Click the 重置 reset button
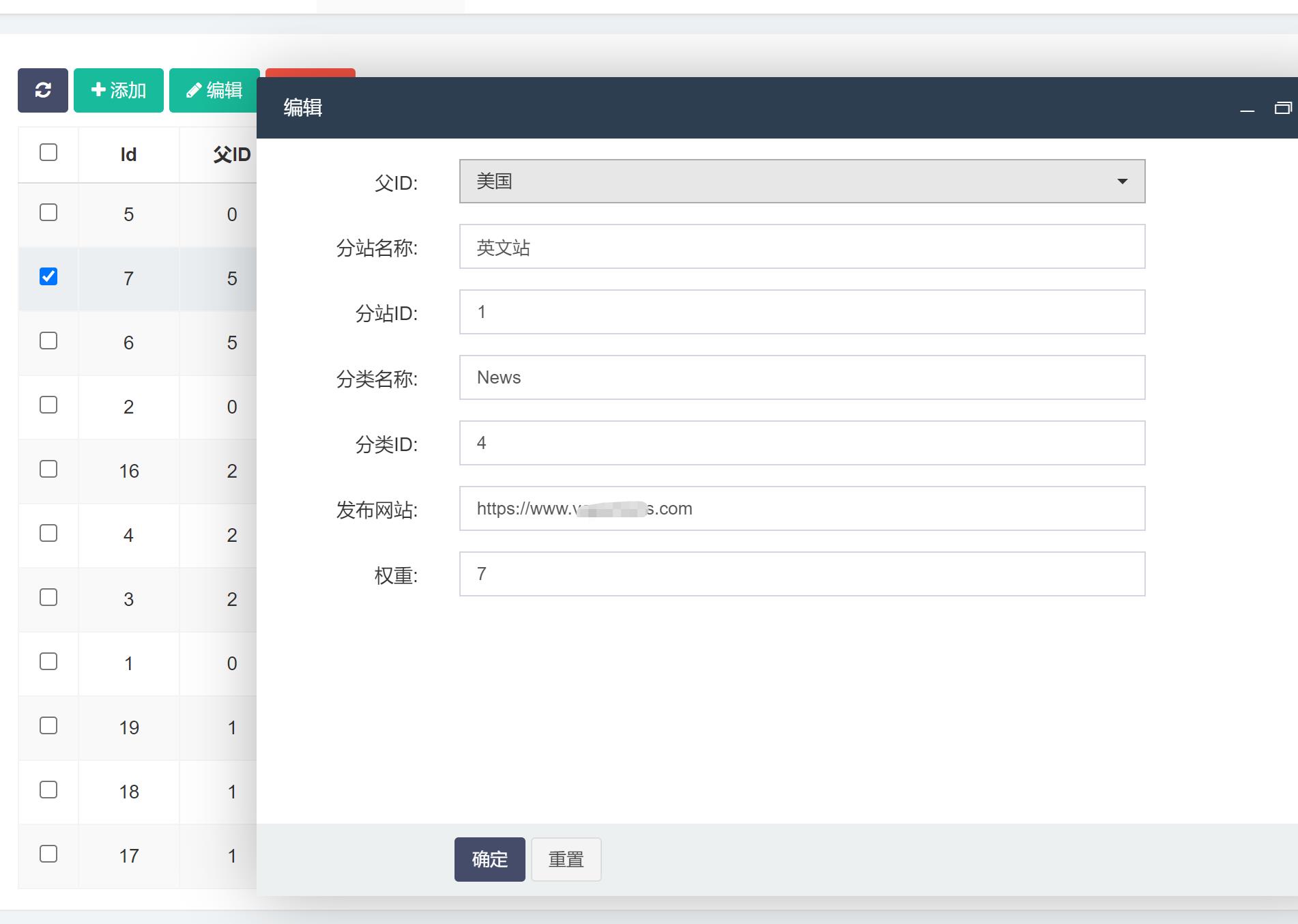The height and width of the screenshot is (924, 1298). [566, 859]
